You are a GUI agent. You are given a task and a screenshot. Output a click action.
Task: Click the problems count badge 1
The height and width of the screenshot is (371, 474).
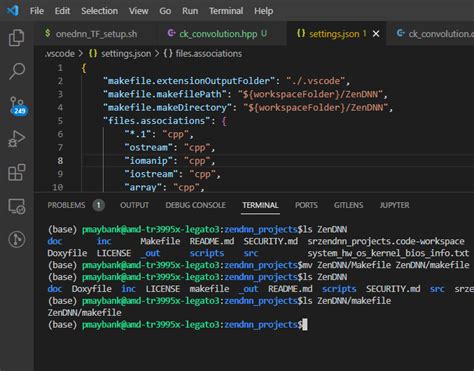(99, 205)
